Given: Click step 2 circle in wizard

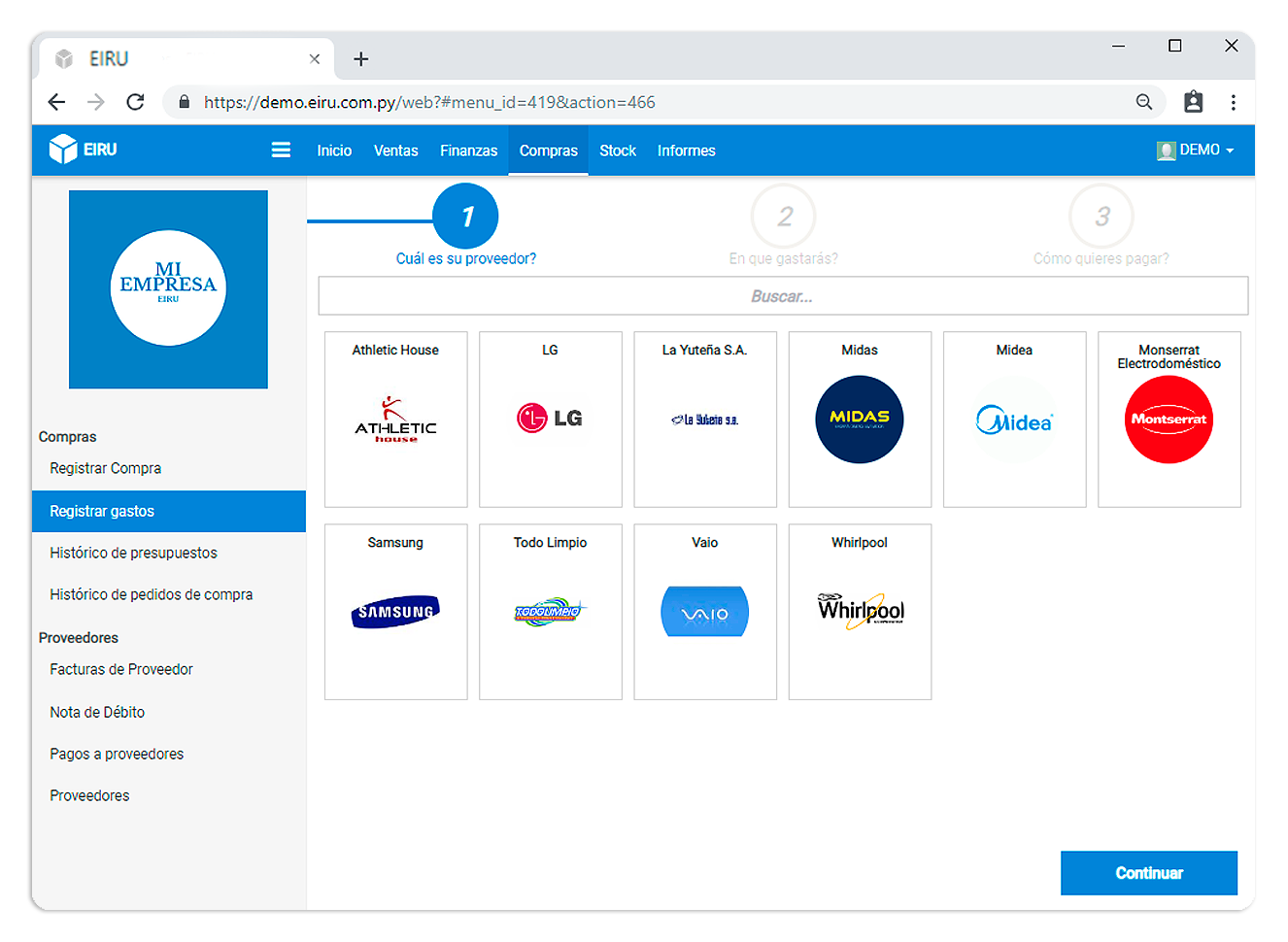Looking at the screenshot, I should [x=784, y=217].
